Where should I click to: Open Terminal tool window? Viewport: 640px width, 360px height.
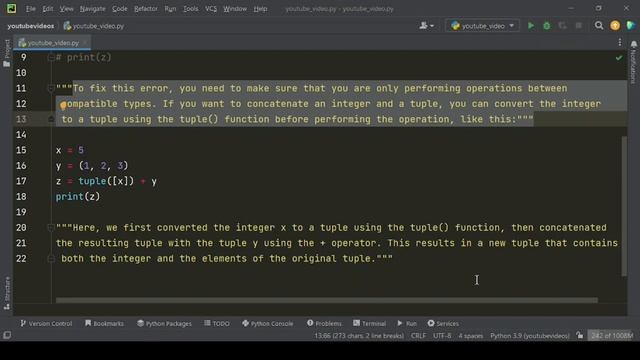tap(369, 323)
